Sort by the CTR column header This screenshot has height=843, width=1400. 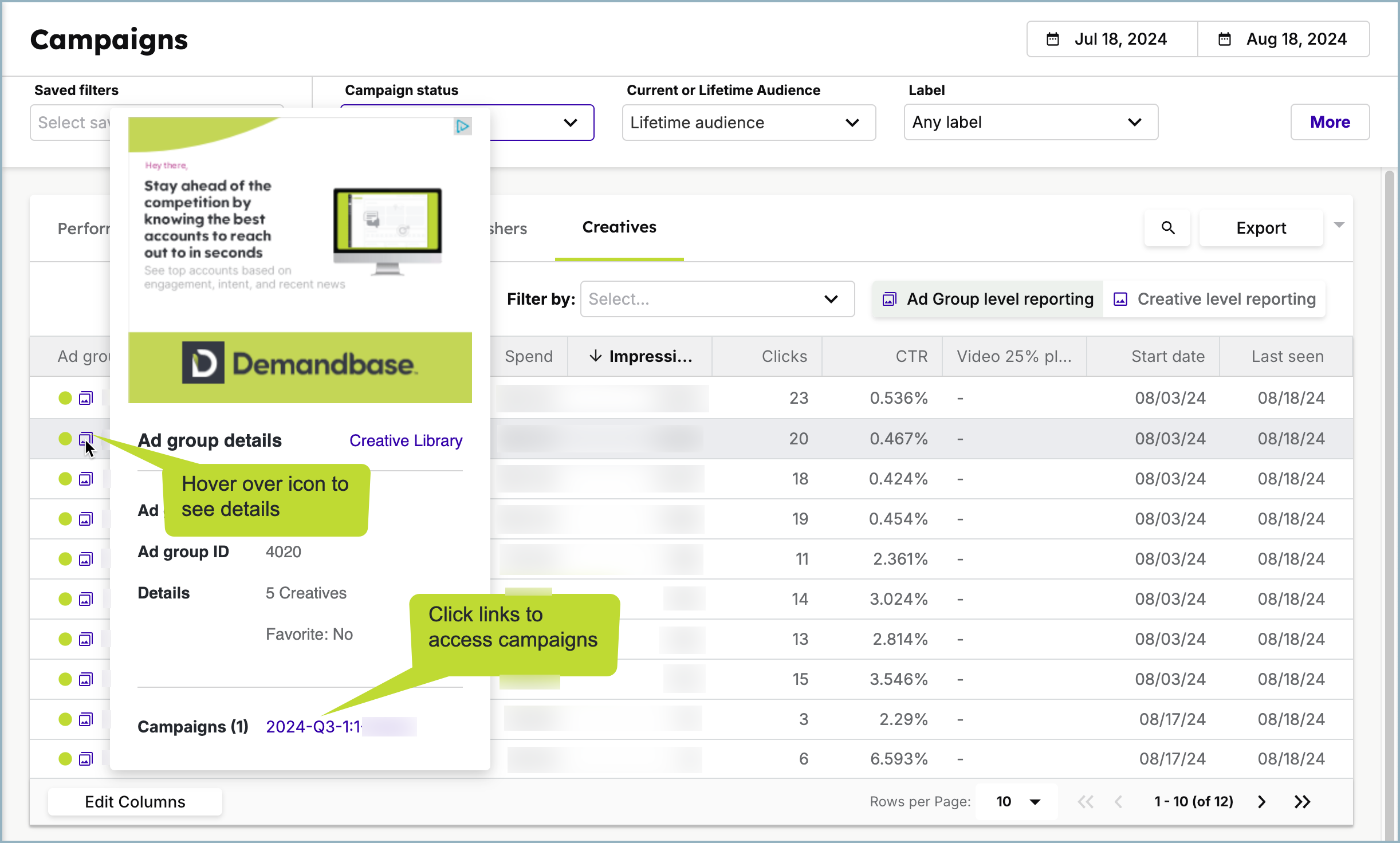[882, 356]
